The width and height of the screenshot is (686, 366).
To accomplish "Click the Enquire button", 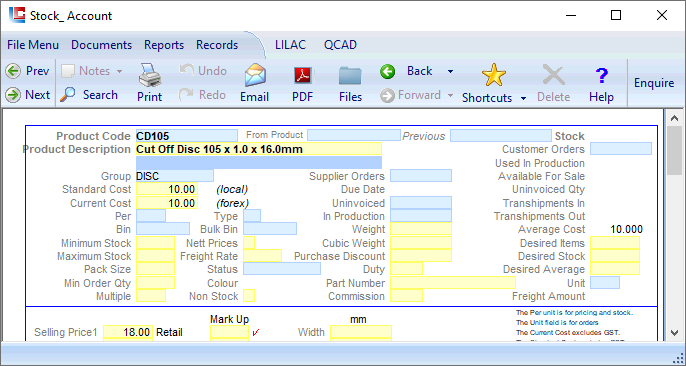I will 654,83.
